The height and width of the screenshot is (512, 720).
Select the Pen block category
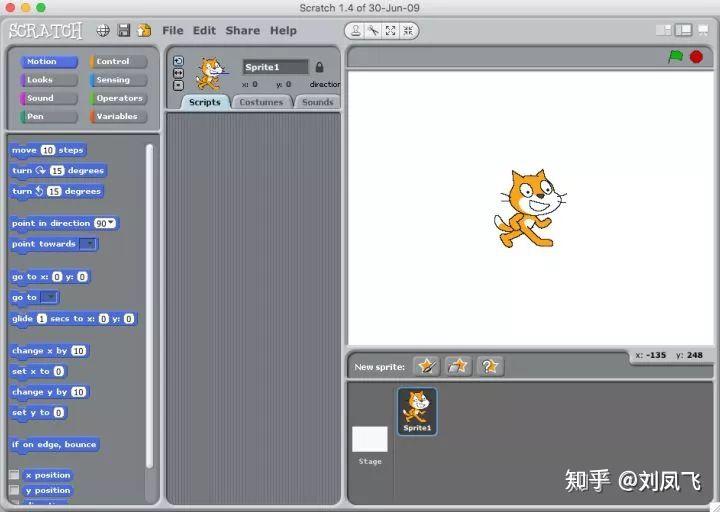pos(49,117)
